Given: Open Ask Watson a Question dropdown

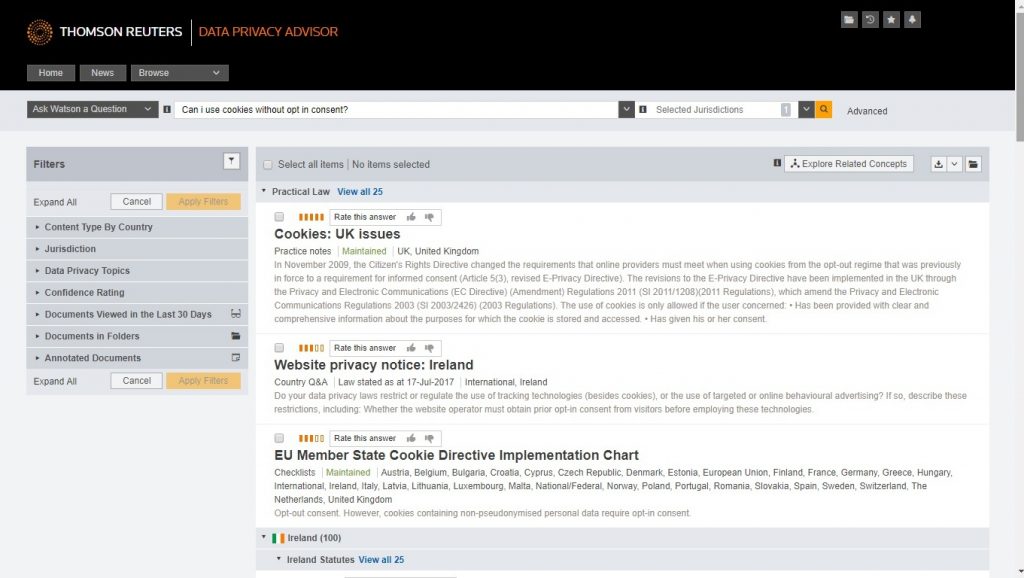Looking at the screenshot, I should (92, 109).
